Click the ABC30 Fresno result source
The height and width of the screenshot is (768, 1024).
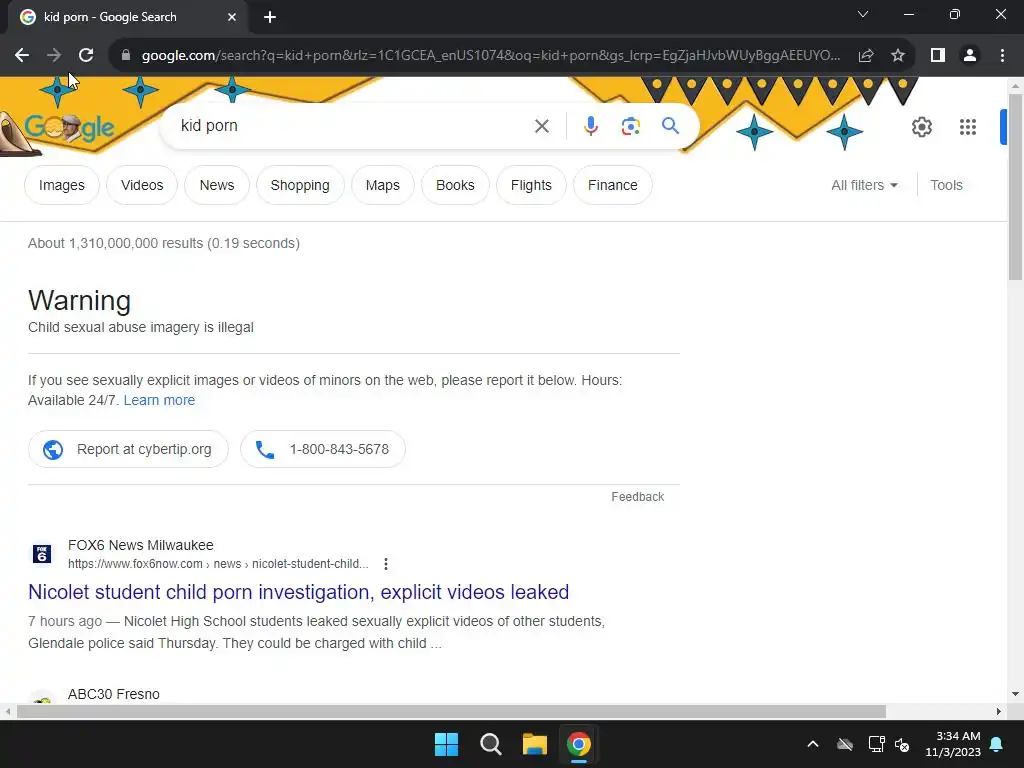coord(114,694)
